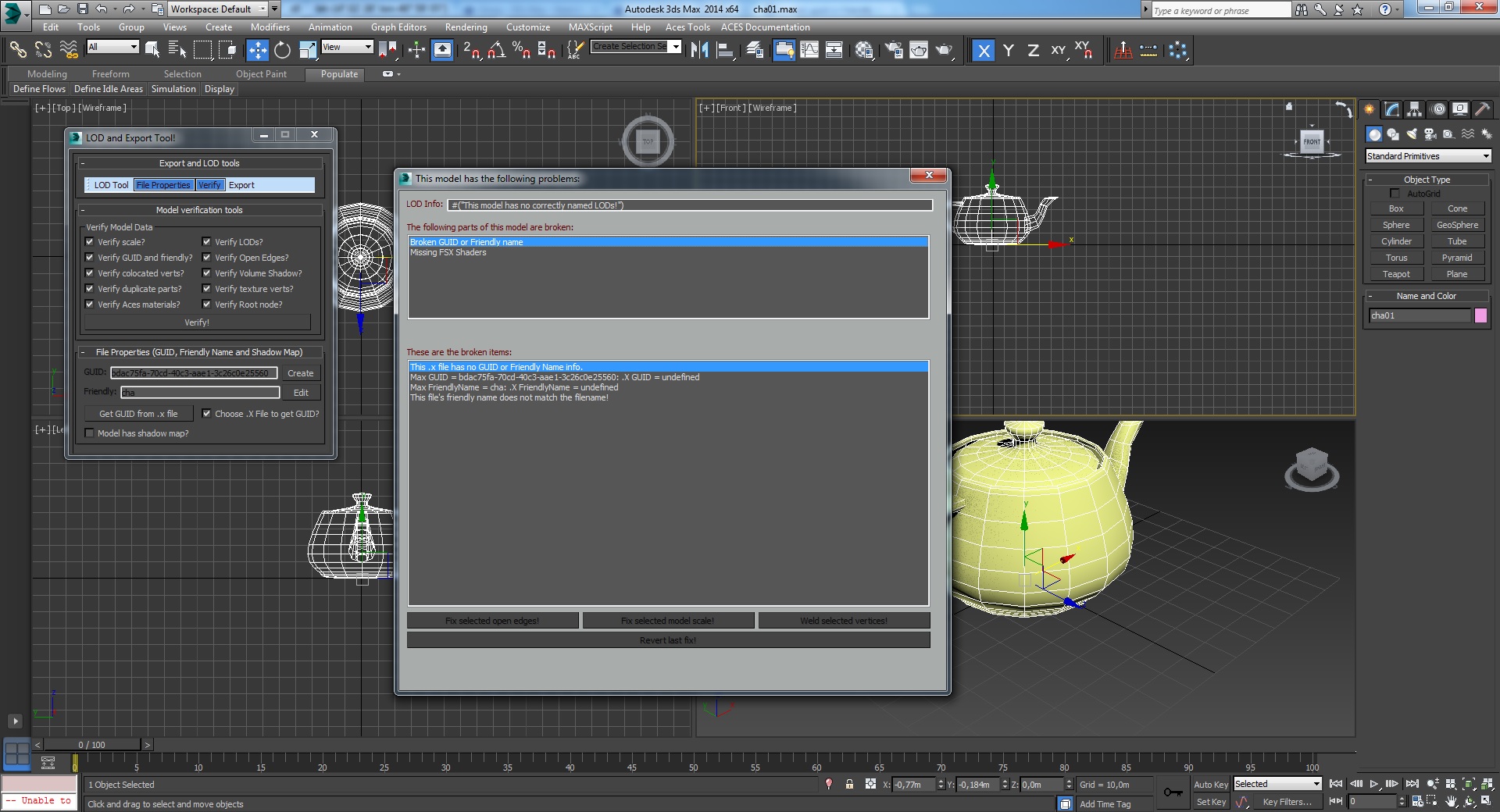Open the All selection filter dropdown

(x=112, y=47)
